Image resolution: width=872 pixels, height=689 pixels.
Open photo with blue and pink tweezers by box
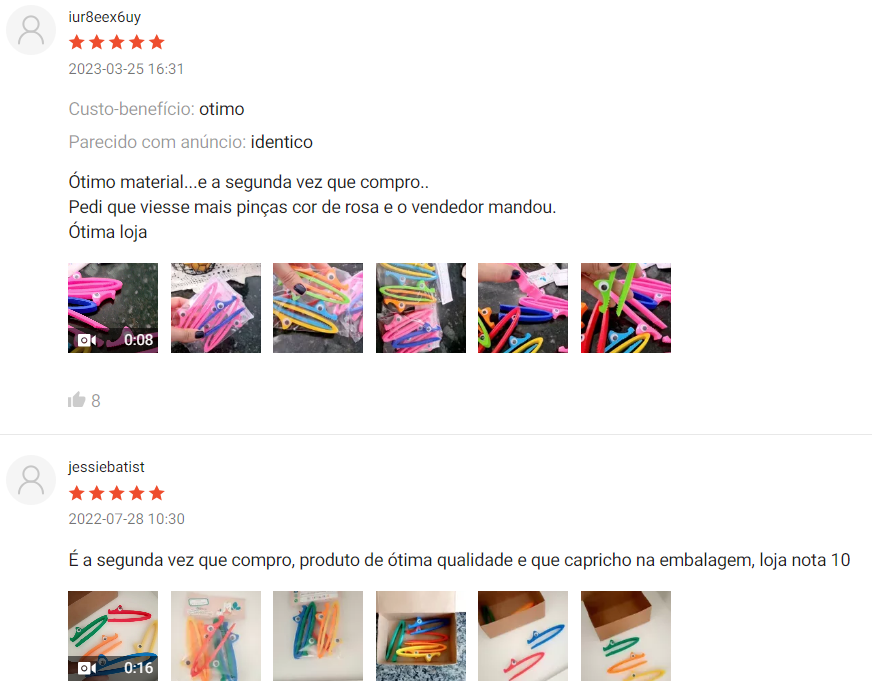coord(523,636)
